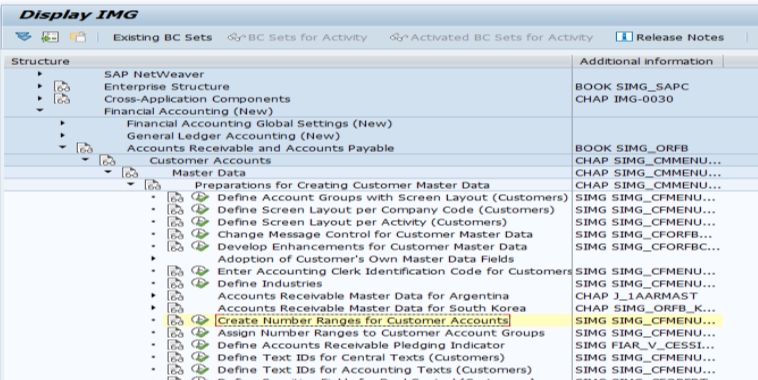Click the Release Notes info icon

pyautogui.click(x=624, y=37)
